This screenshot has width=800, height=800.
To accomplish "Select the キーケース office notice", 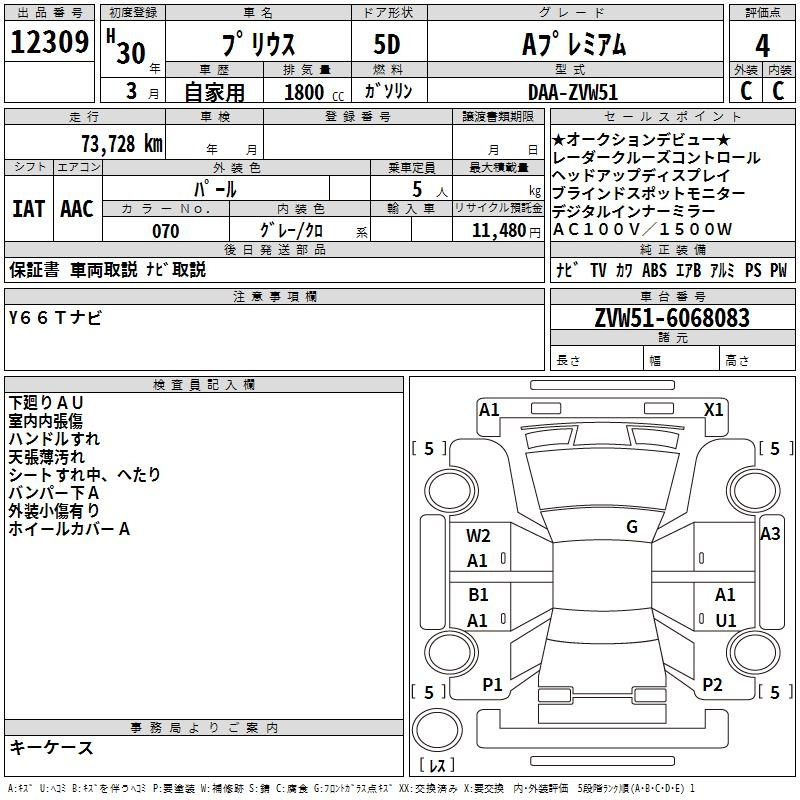I will [52, 747].
